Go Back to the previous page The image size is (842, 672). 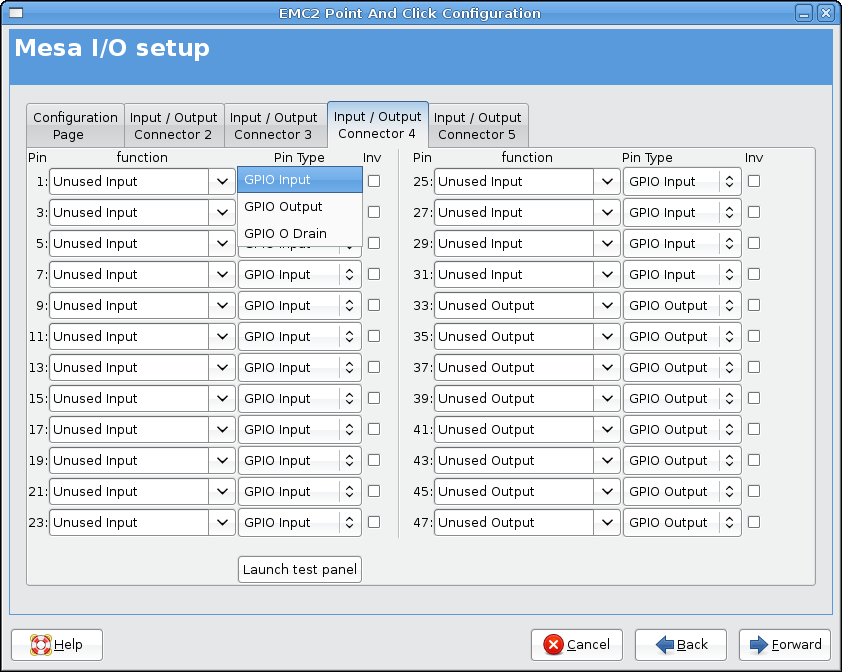[681, 645]
